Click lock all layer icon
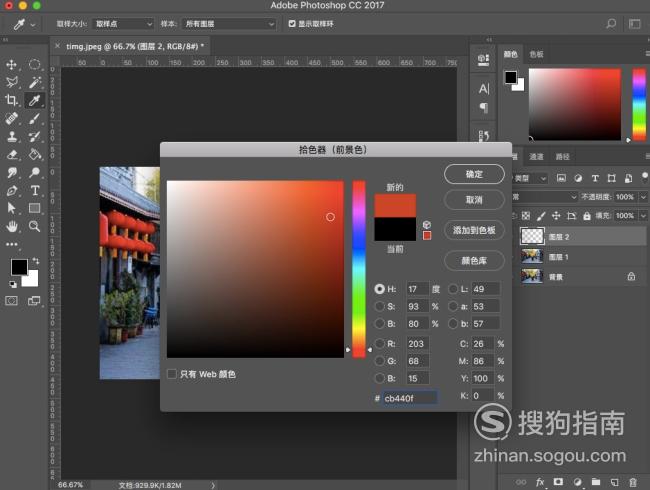This screenshot has width=650, height=490. (x=587, y=216)
